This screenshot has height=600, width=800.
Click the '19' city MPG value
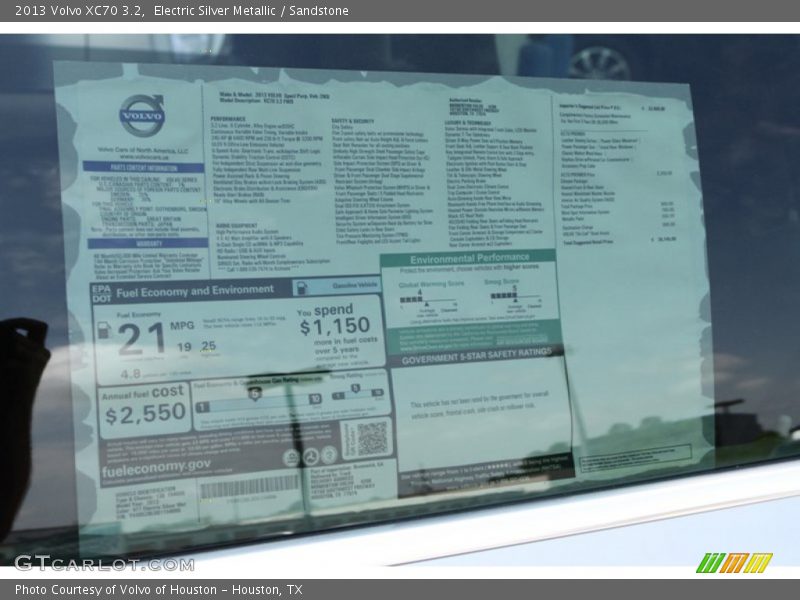coord(184,347)
